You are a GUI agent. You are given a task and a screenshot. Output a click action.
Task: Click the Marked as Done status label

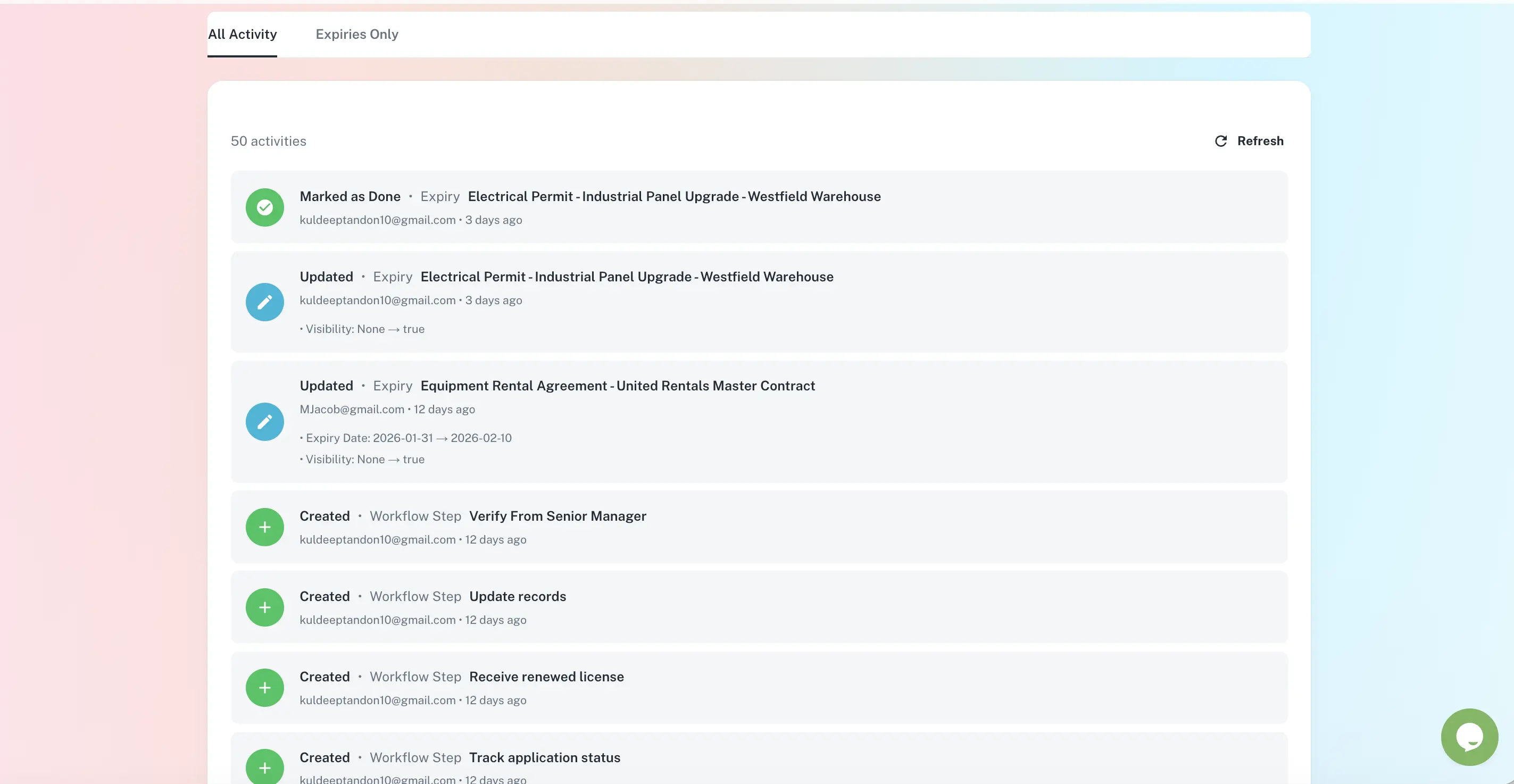pos(350,196)
